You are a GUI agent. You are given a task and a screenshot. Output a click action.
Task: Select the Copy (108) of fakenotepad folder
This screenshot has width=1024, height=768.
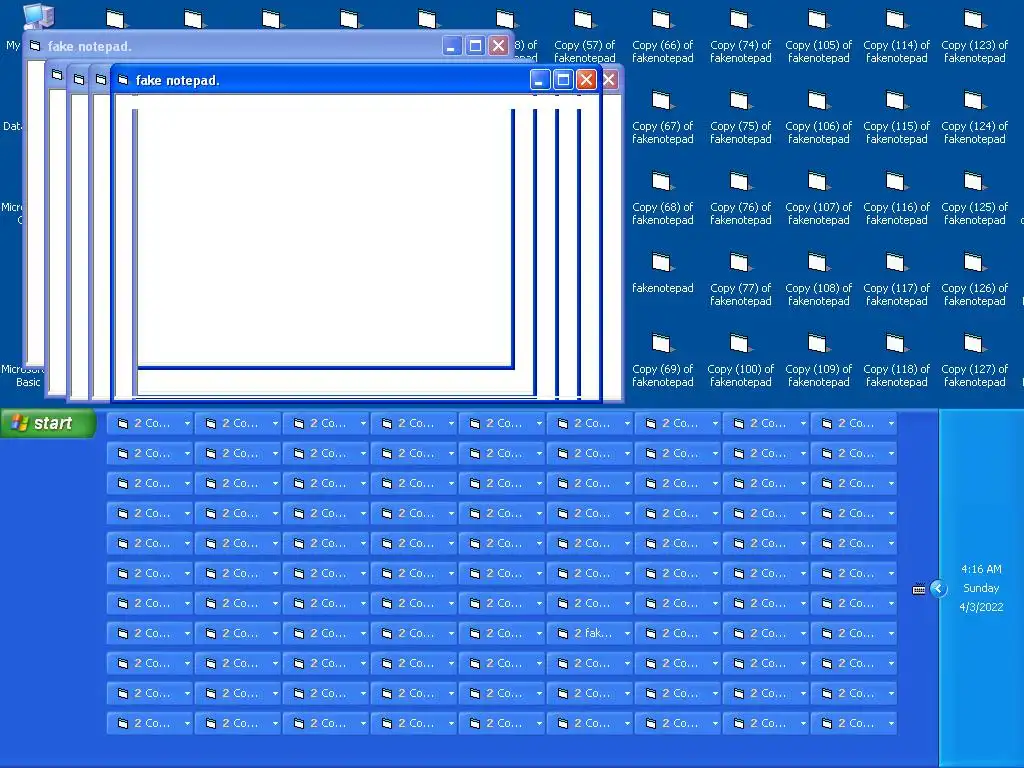click(818, 280)
